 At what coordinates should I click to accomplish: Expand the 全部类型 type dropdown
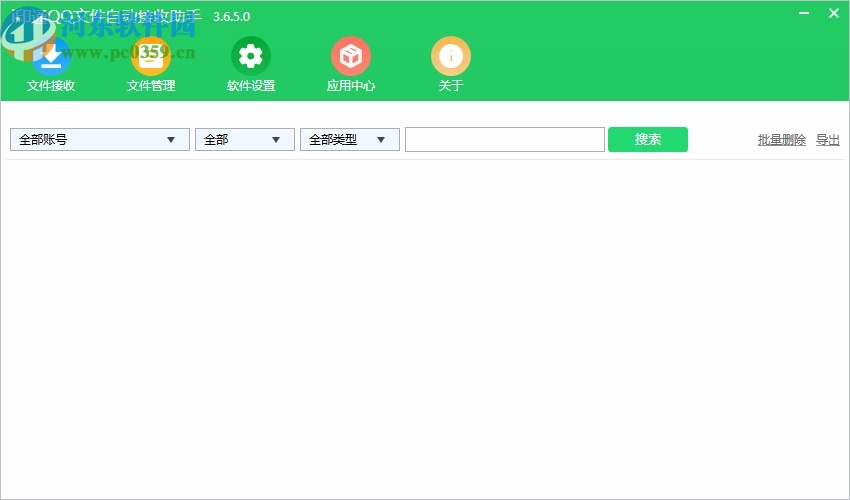point(350,139)
